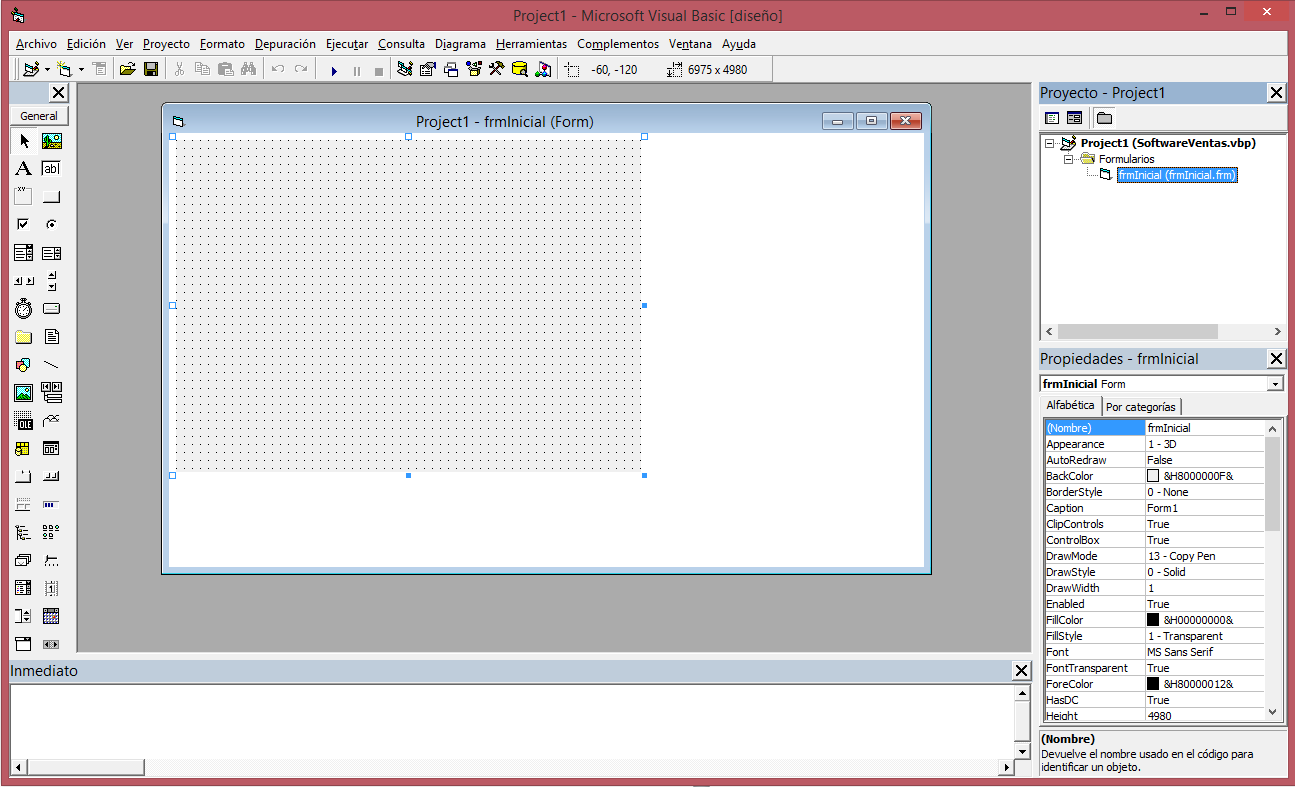This screenshot has width=1295, height=787.
Task: Click the Caption property value Form1
Action: point(1204,508)
